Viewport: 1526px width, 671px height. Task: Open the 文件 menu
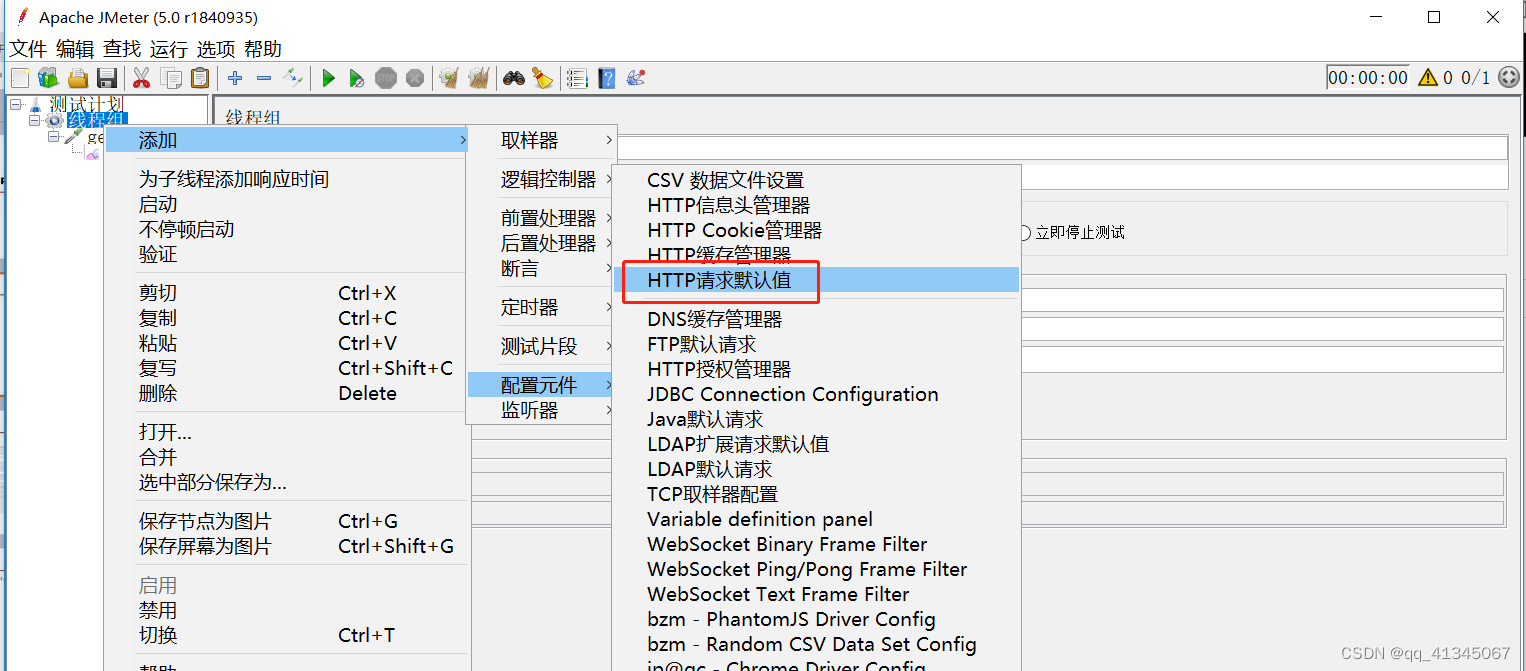tap(29, 49)
